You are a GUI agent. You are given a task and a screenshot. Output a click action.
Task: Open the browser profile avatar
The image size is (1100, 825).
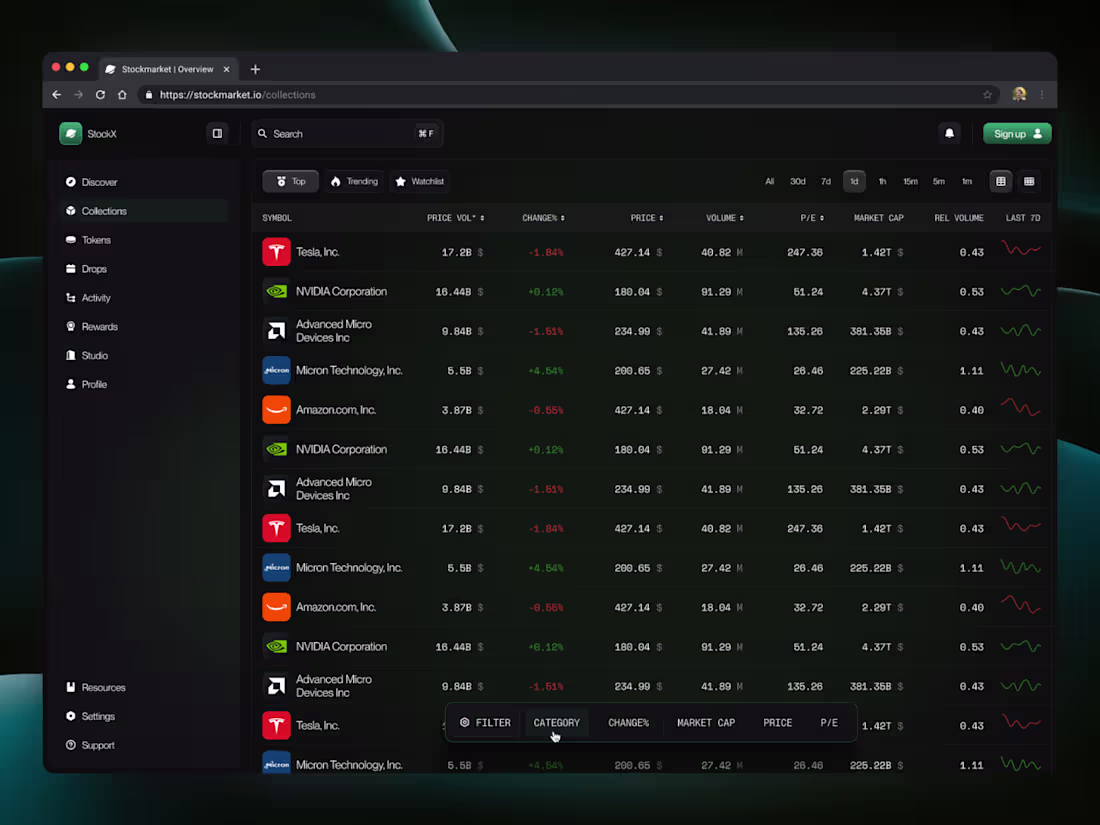[1019, 94]
